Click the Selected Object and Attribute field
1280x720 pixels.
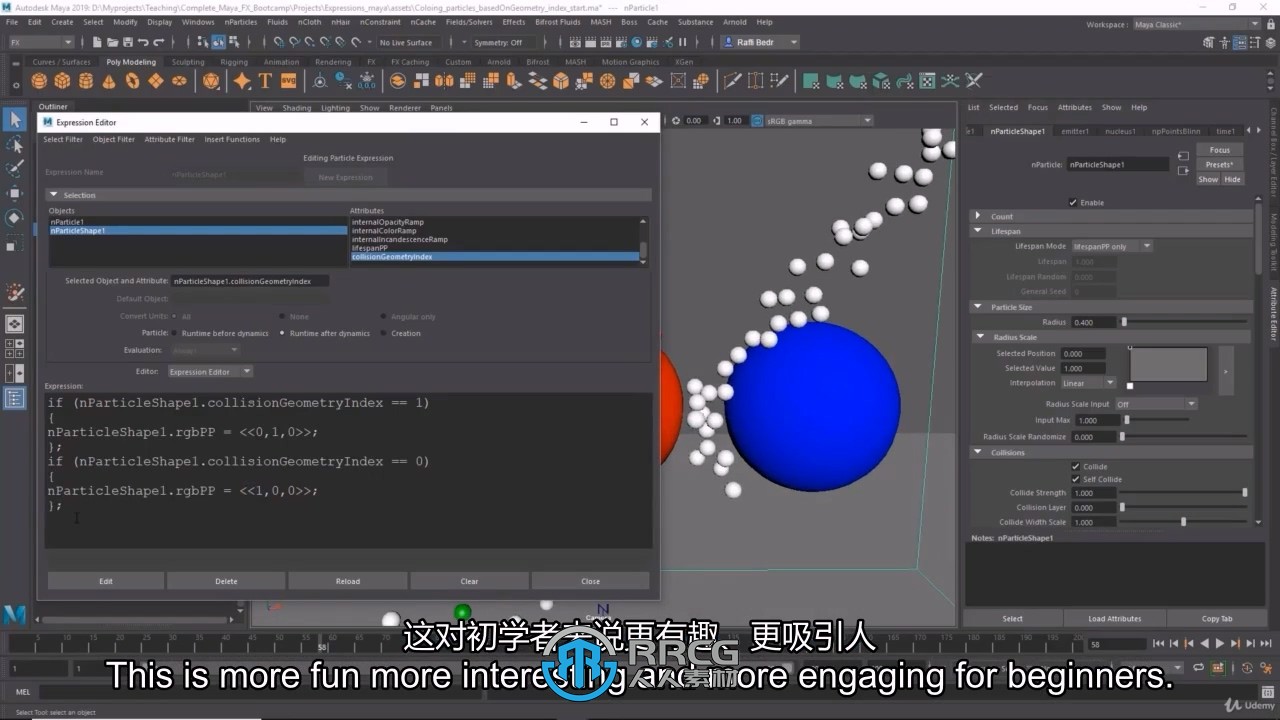pos(249,281)
